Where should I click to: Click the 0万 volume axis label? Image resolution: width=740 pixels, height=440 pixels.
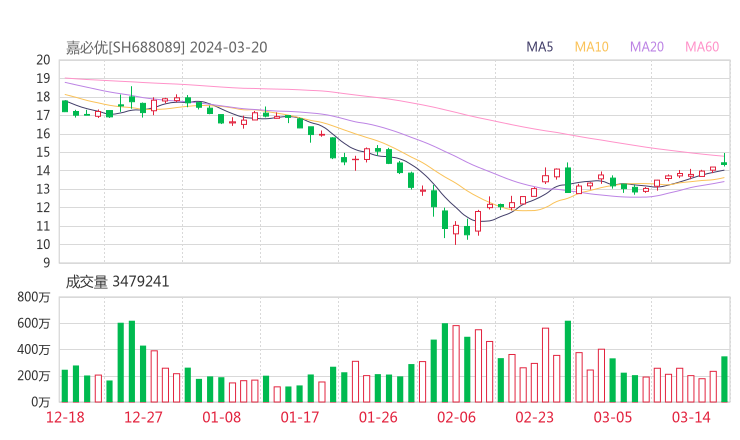coord(40,402)
